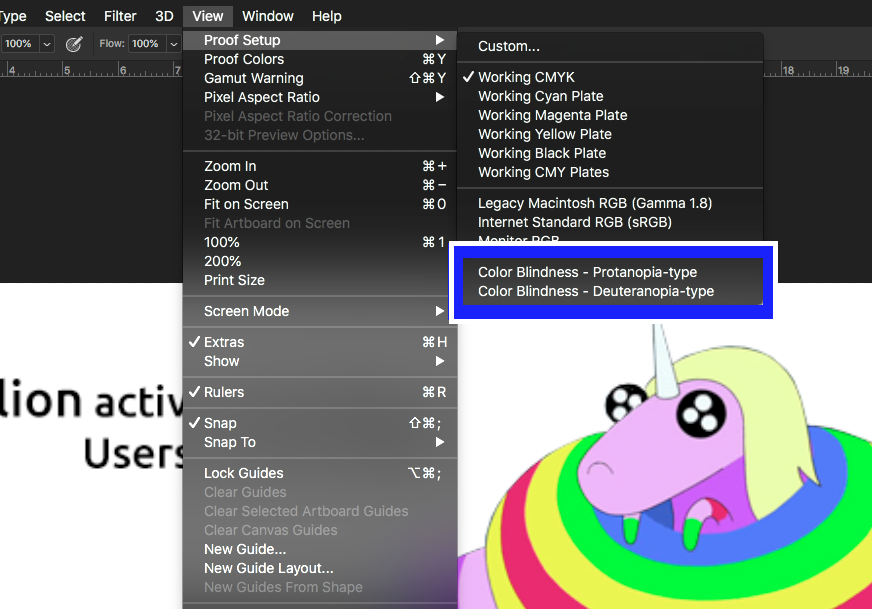Toggle Gamut Warning
Screen dimensions: 872x609
coord(320,78)
